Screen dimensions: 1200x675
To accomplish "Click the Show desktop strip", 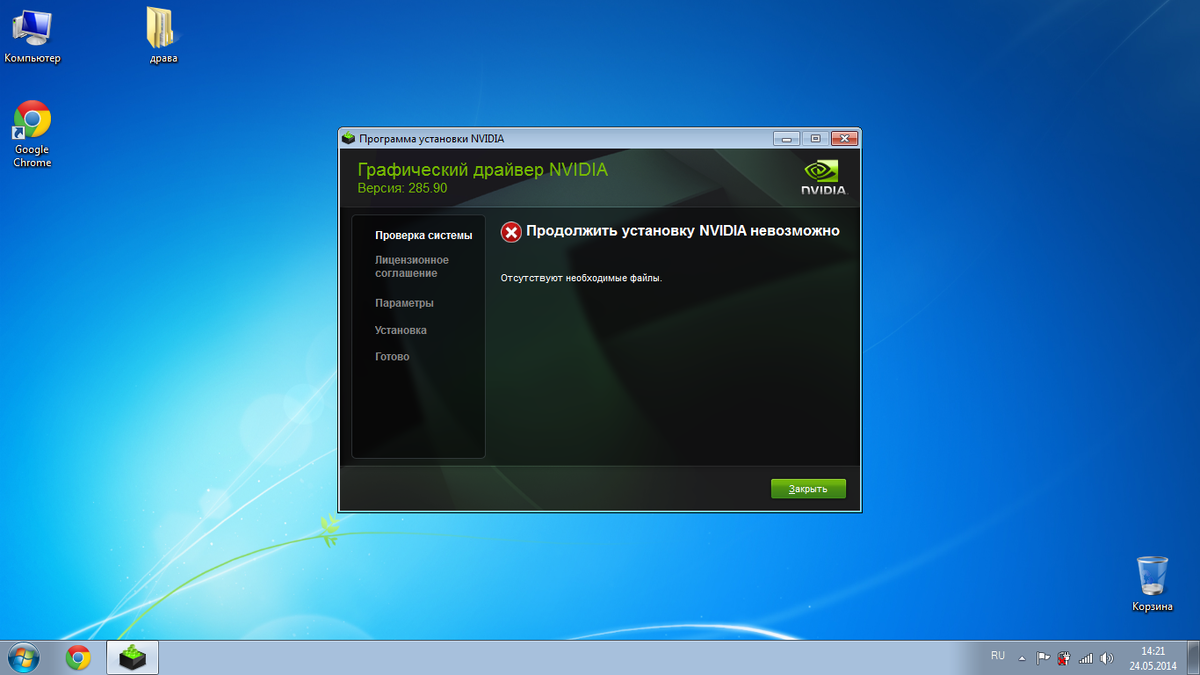I will 1192,657.
